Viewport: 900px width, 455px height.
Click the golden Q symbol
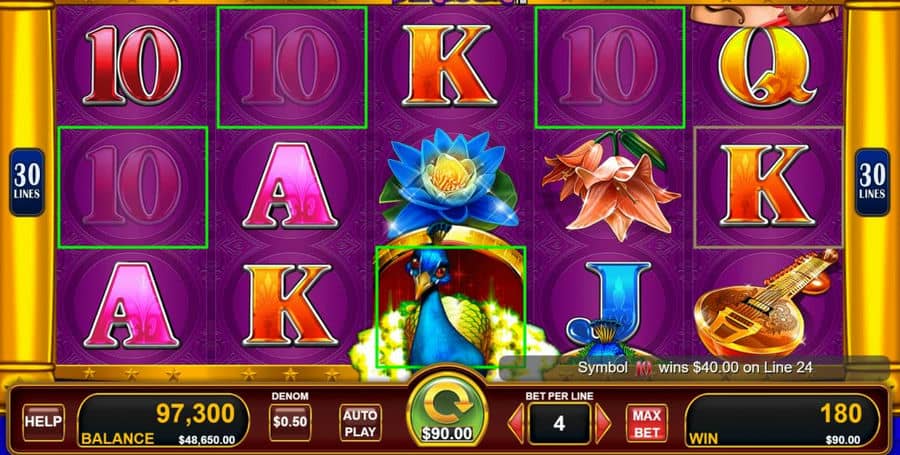click(x=767, y=64)
